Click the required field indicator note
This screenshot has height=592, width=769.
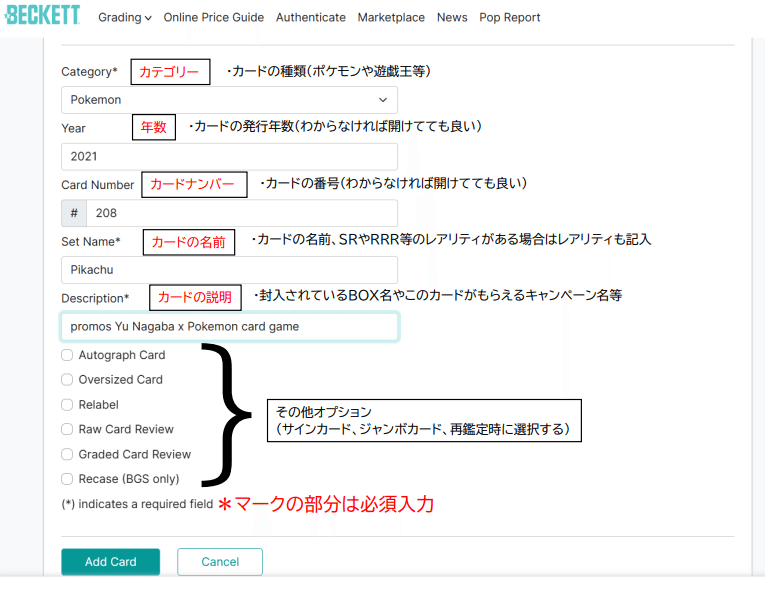click(x=137, y=504)
